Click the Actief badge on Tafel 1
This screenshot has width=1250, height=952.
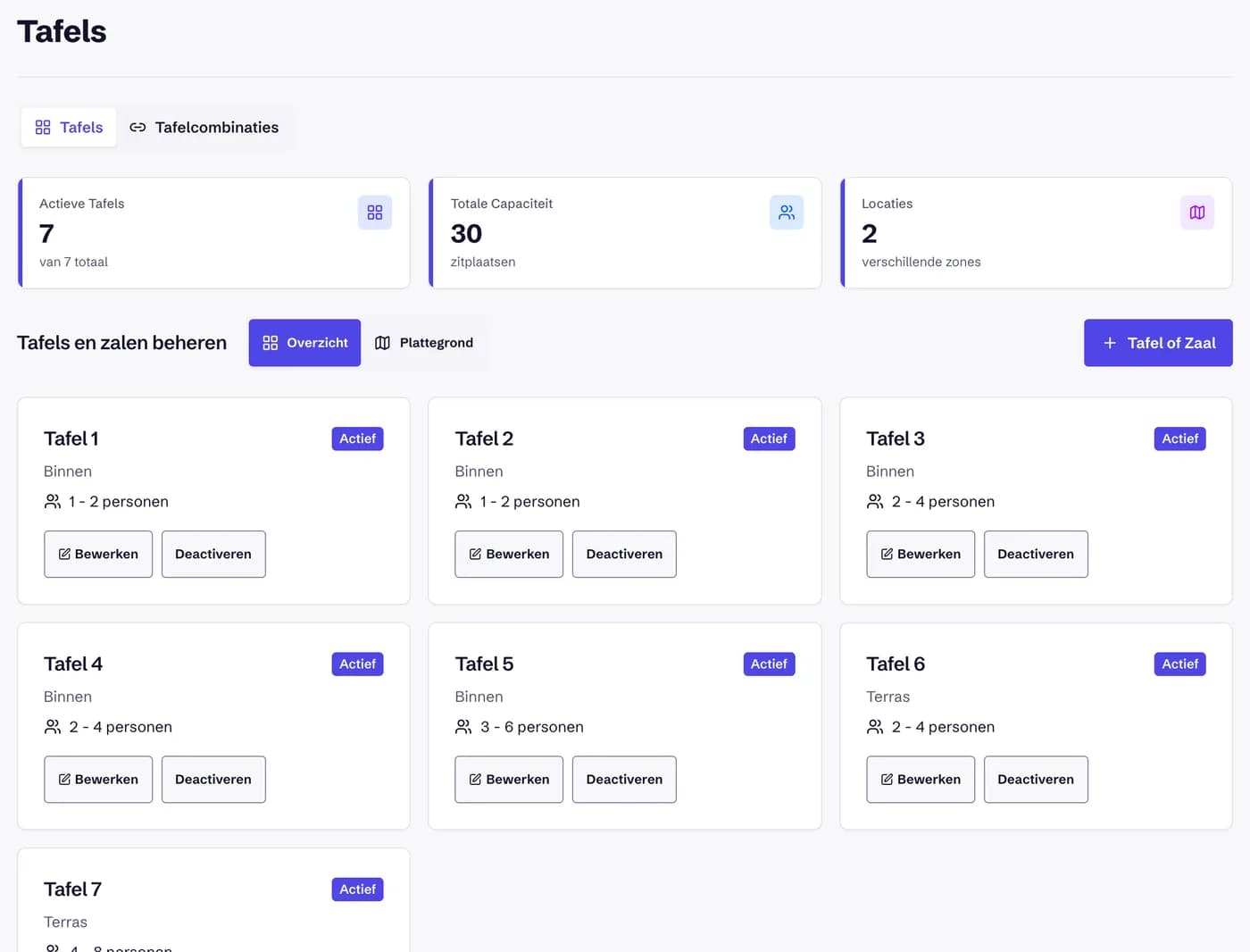[x=357, y=438]
